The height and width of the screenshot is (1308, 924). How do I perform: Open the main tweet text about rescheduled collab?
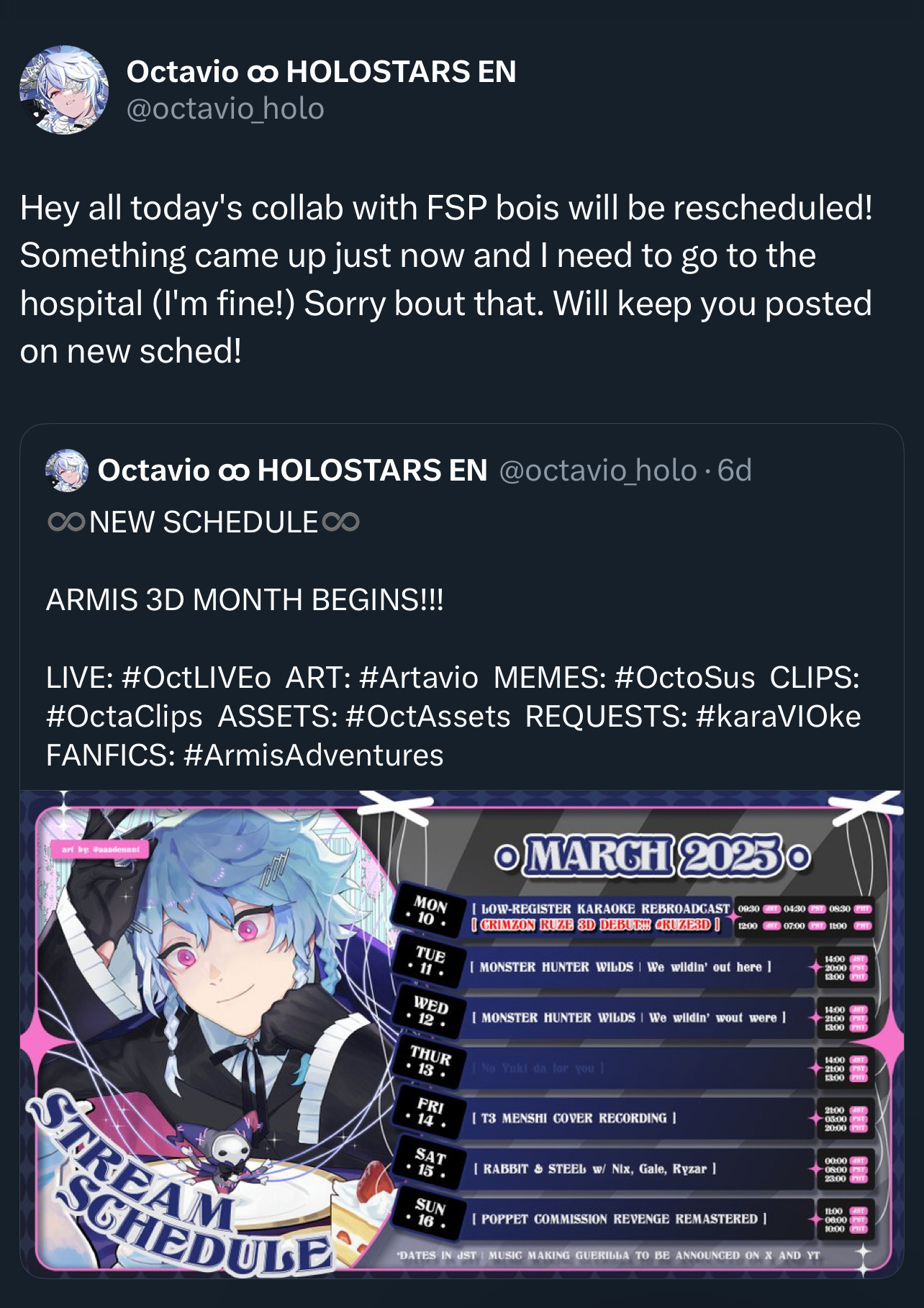pyautogui.click(x=446, y=279)
